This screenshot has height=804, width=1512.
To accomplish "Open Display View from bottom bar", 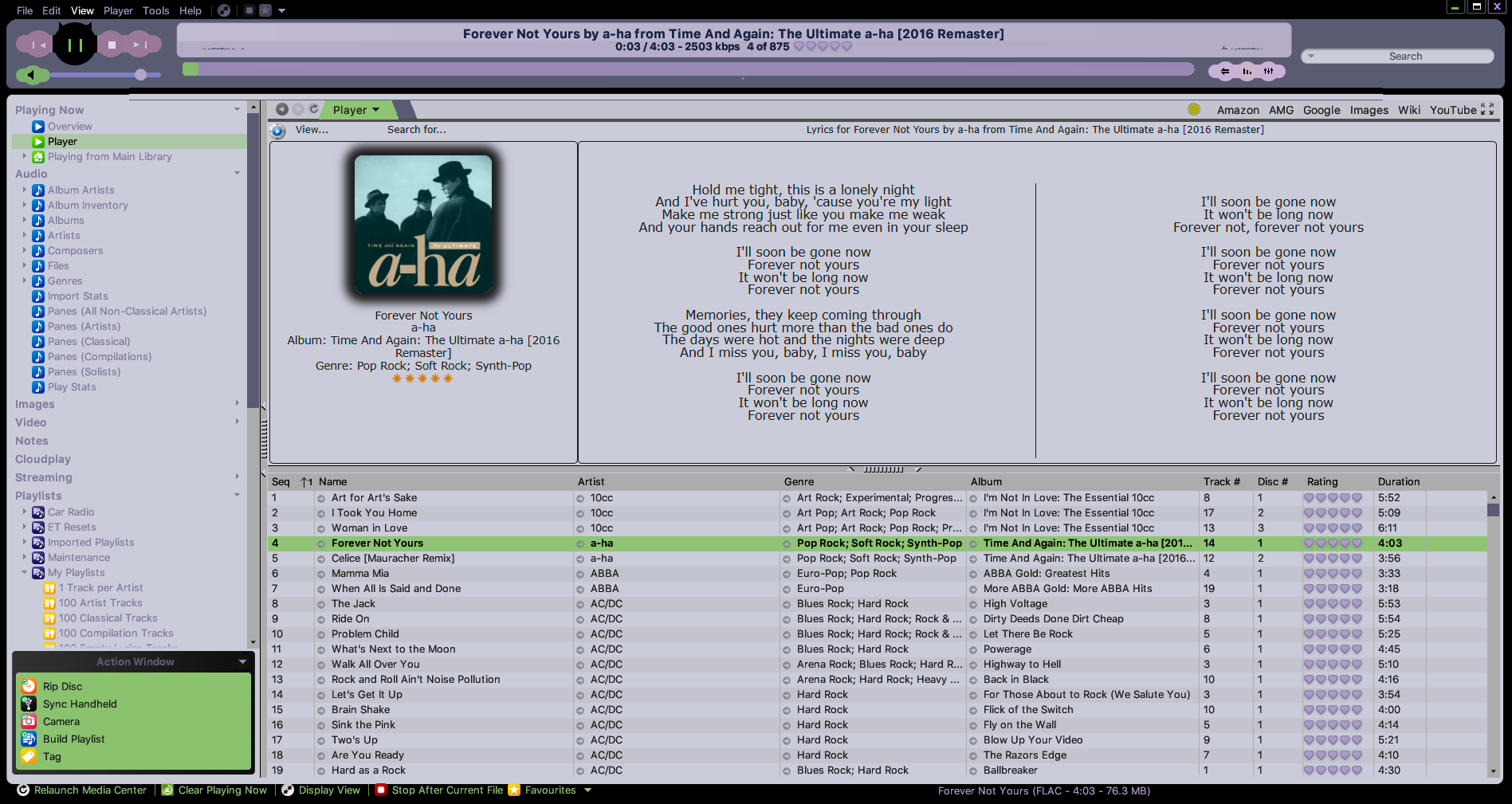I will click(x=321, y=790).
